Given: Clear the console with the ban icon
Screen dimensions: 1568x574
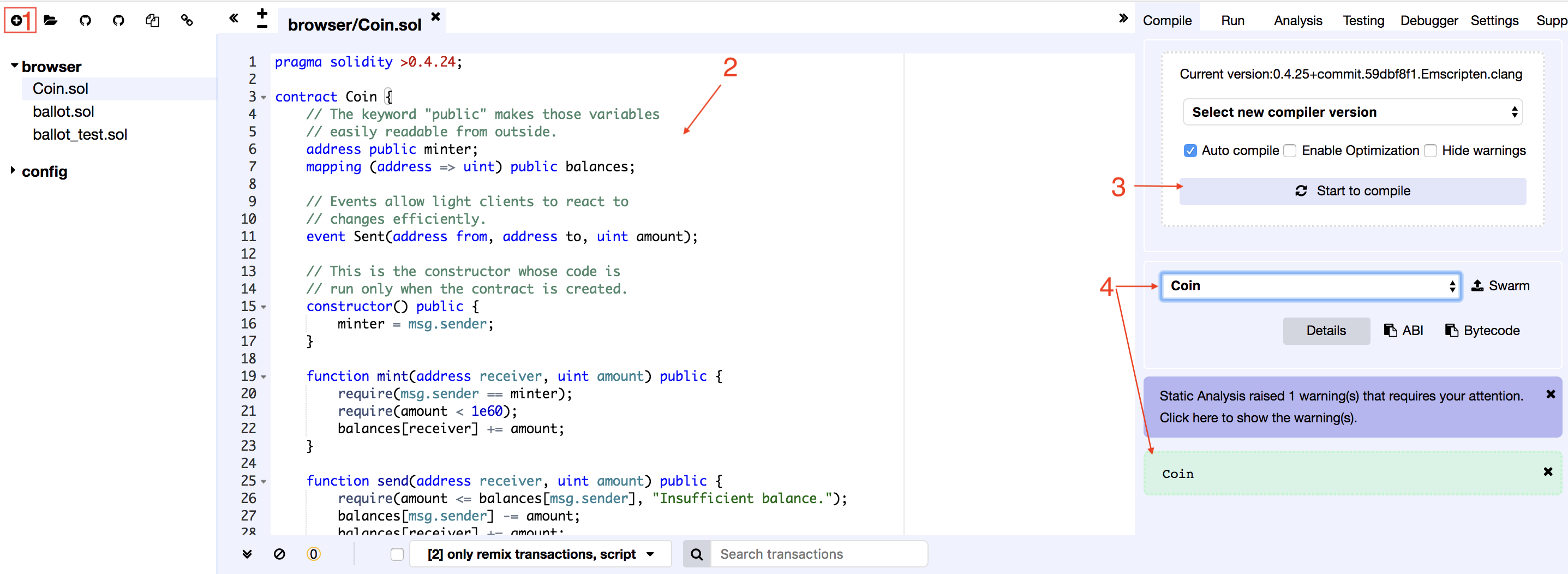Looking at the screenshot, I should (279, 554).
